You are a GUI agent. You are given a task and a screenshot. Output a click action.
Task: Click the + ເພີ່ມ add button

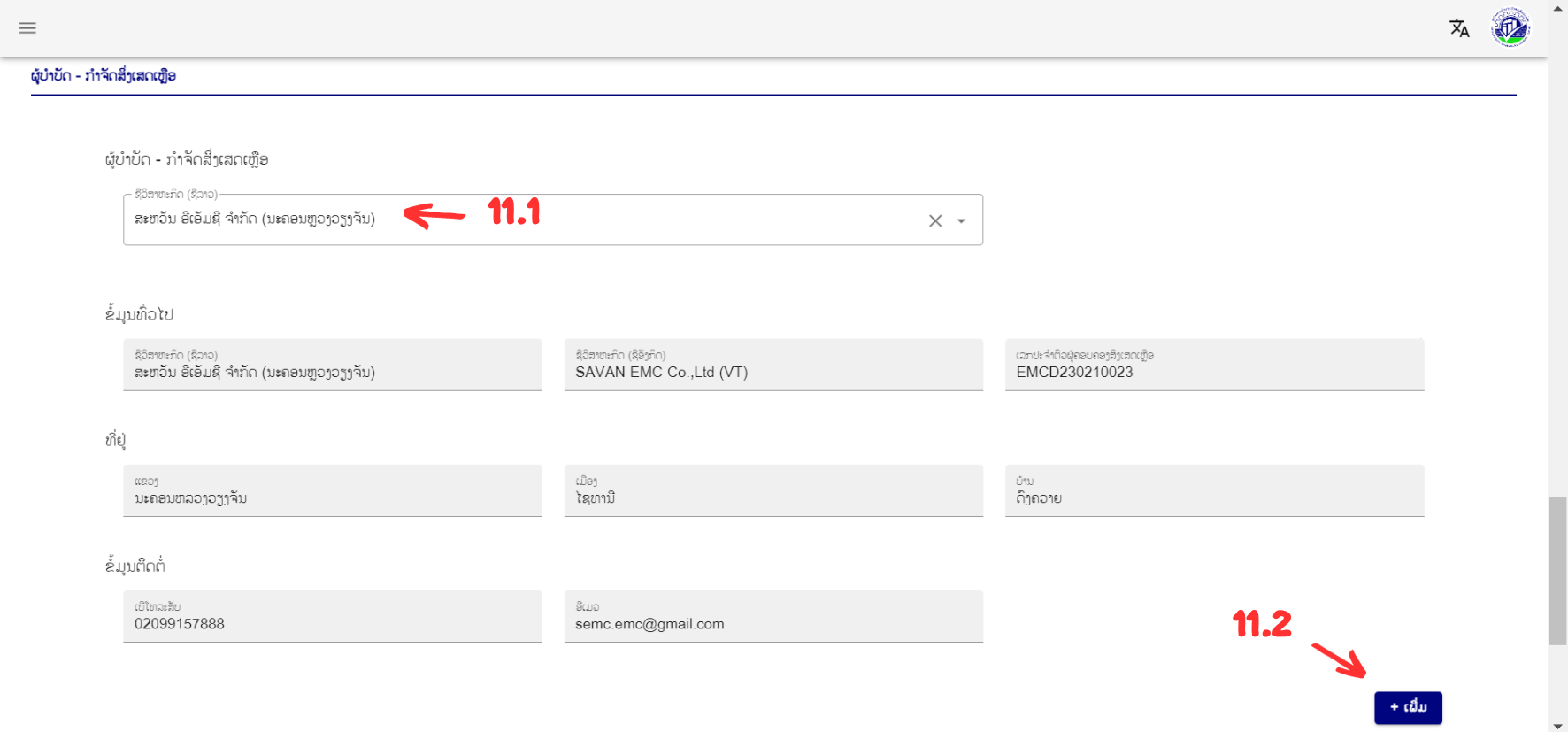point(1407,707)
